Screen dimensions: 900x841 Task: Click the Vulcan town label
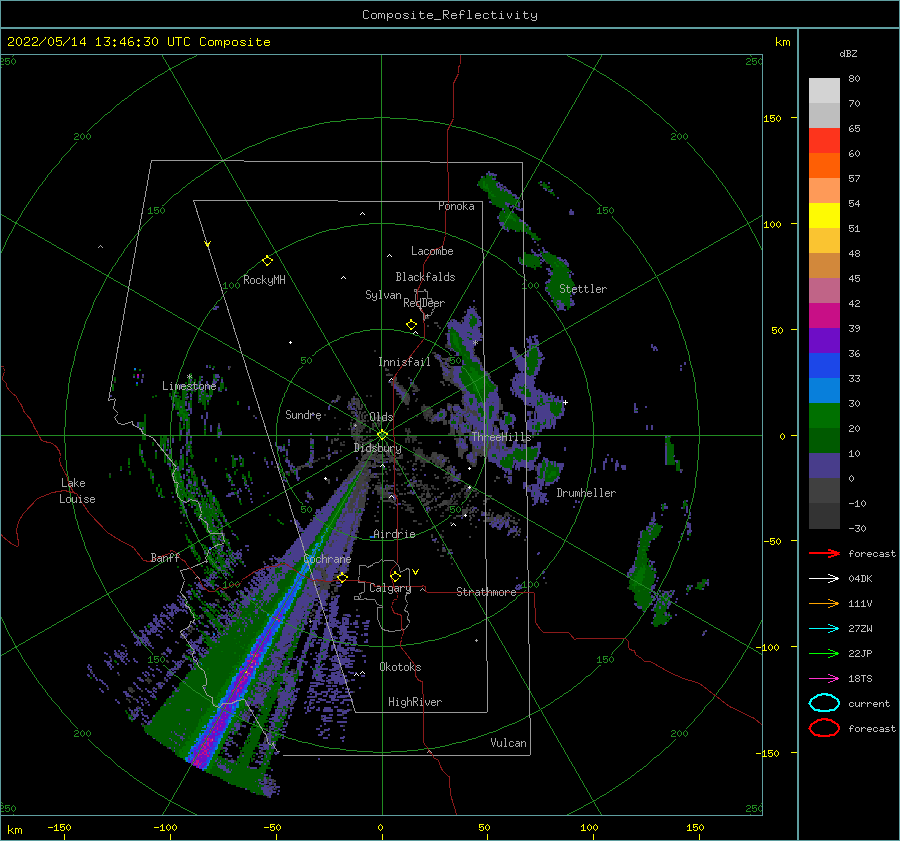[x=508, y=743]
